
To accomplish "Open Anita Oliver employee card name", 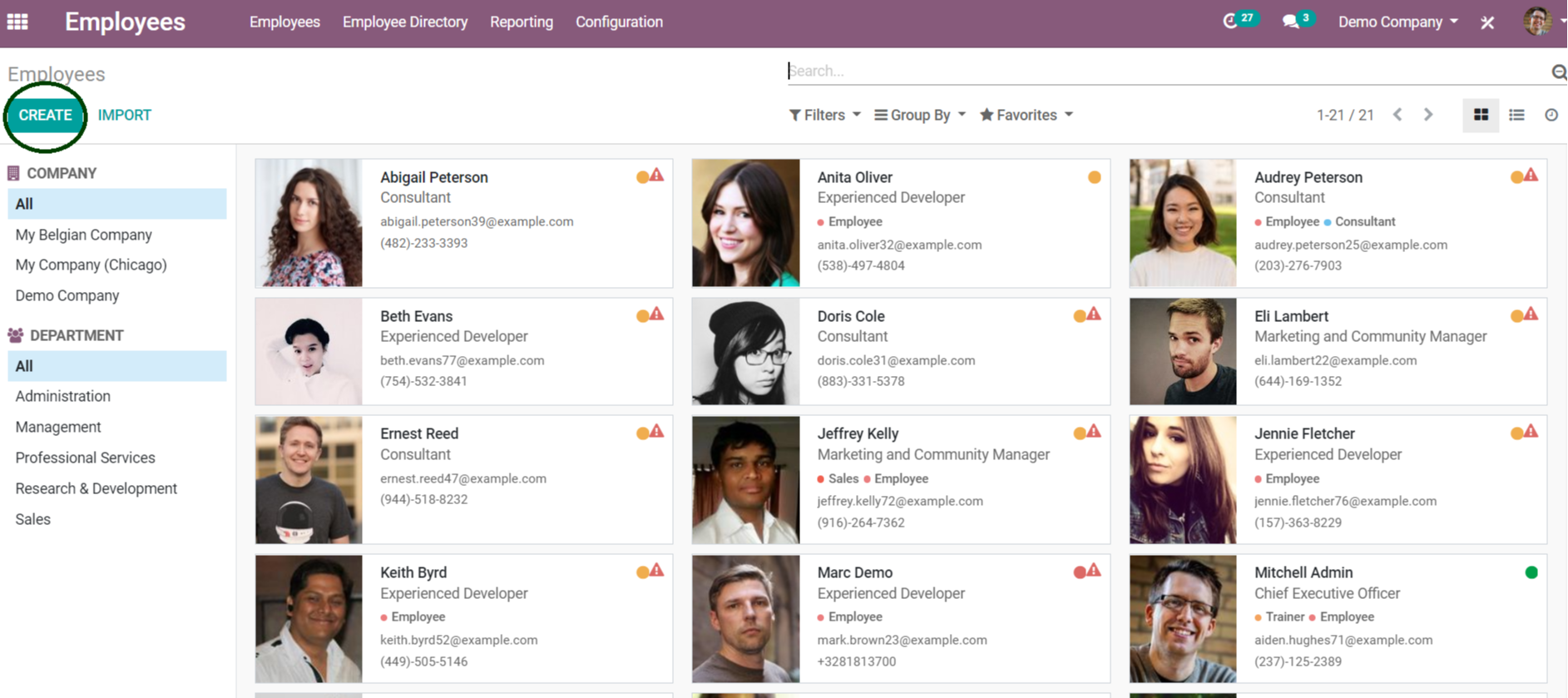I will (x=854, y=177).
